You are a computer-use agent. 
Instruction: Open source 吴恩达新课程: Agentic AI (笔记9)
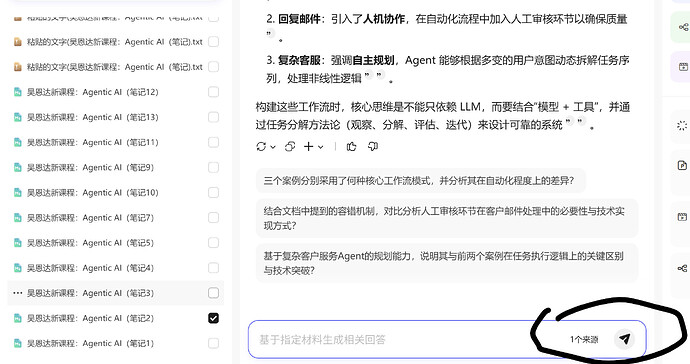[x=90, y=167]
